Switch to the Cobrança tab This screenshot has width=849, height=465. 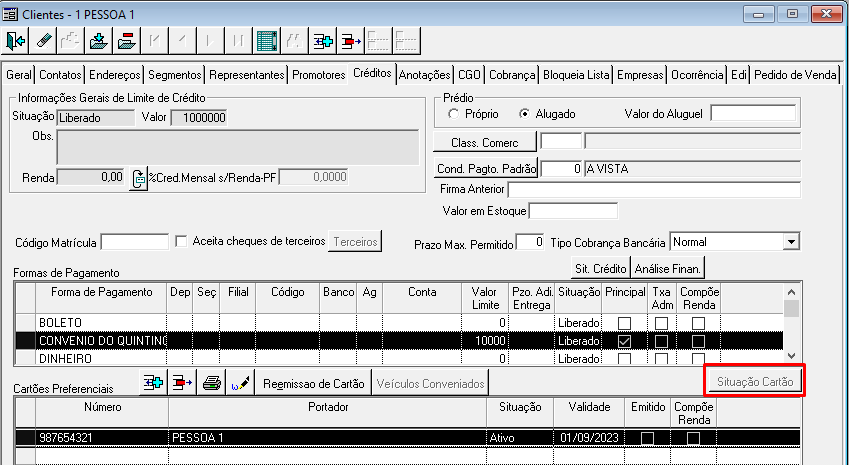[512, 75]
